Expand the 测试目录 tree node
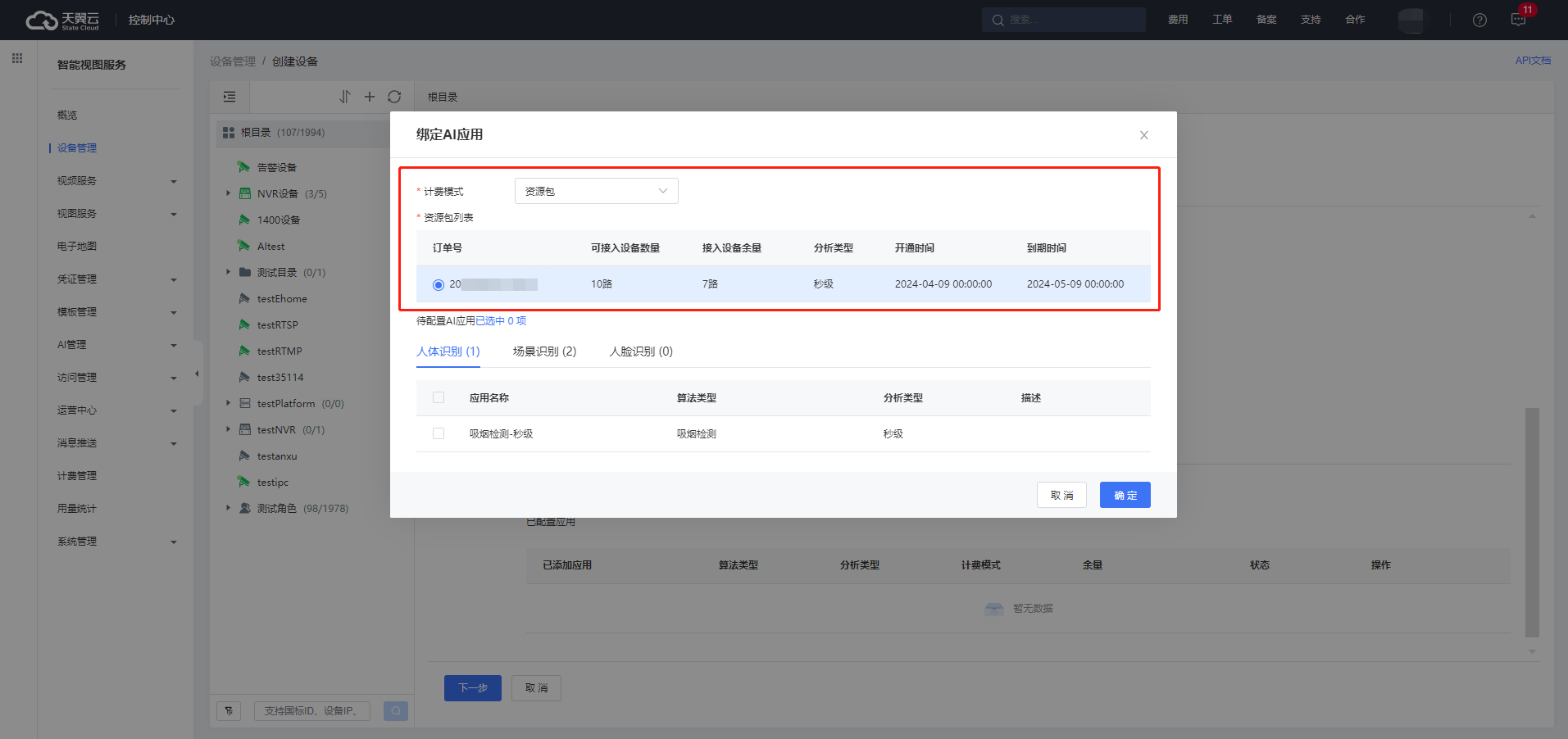 [228, 272]
